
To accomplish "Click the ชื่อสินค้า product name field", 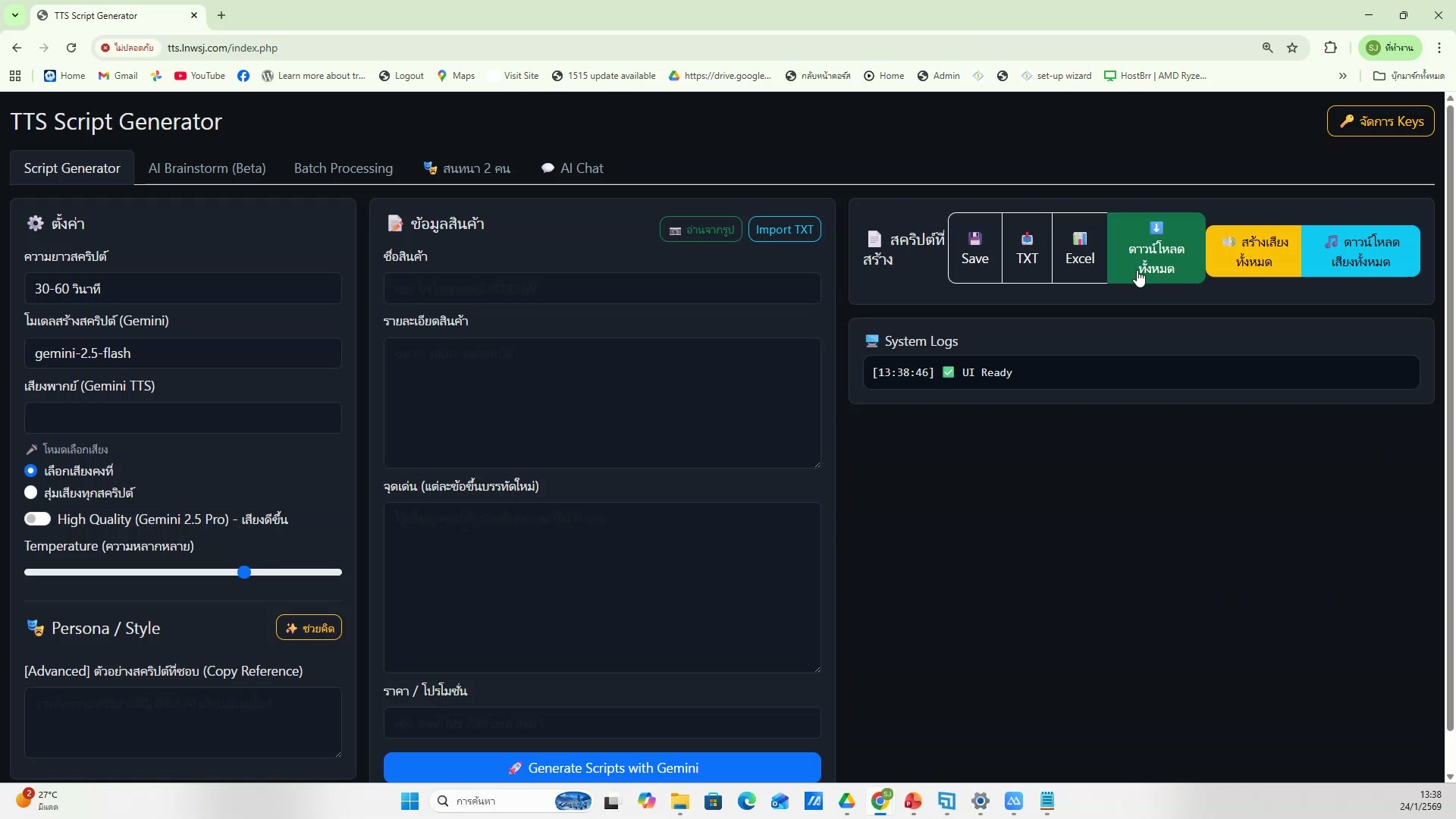I will (602, 289).
